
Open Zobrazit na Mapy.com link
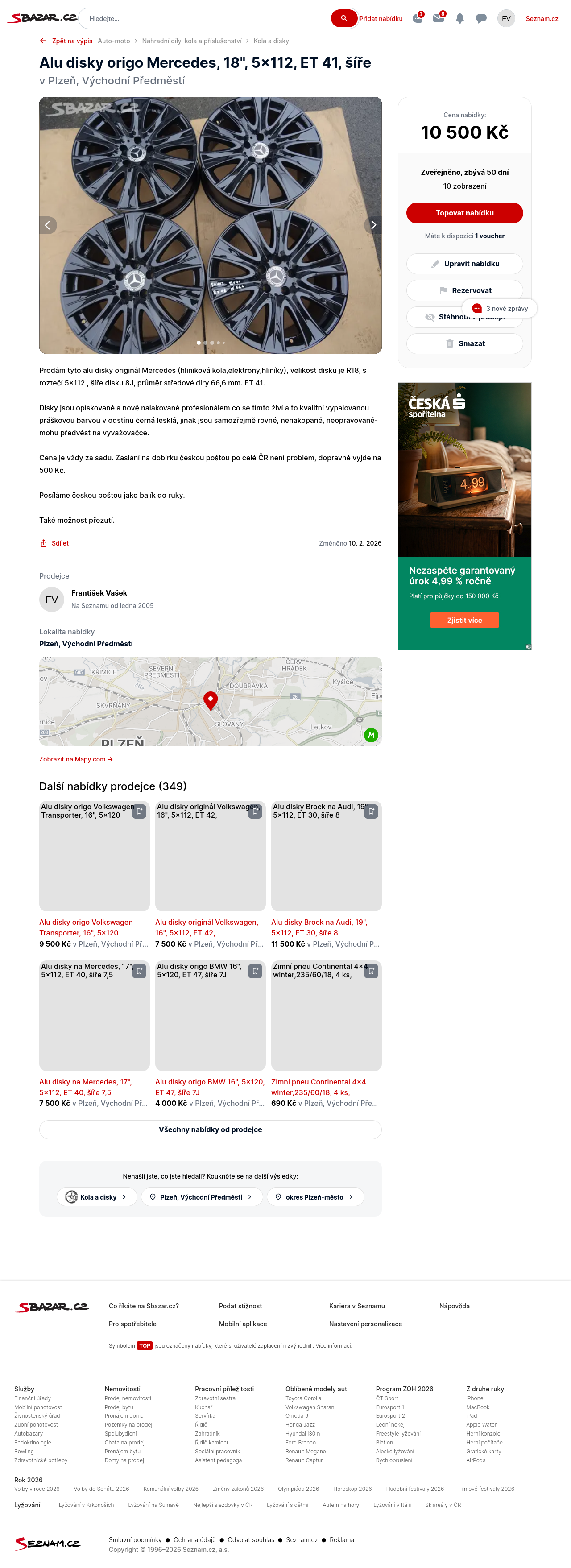(76, 759)
